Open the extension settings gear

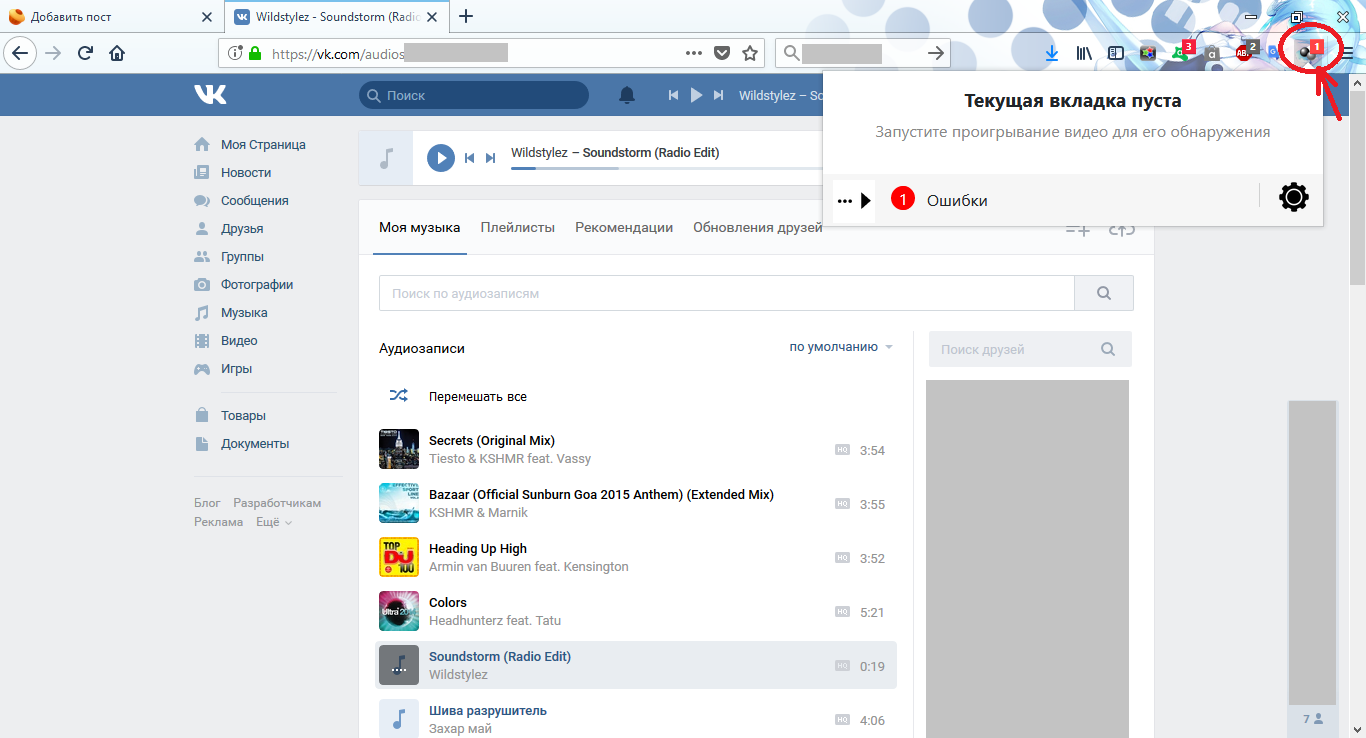[x=1293, y=198]
